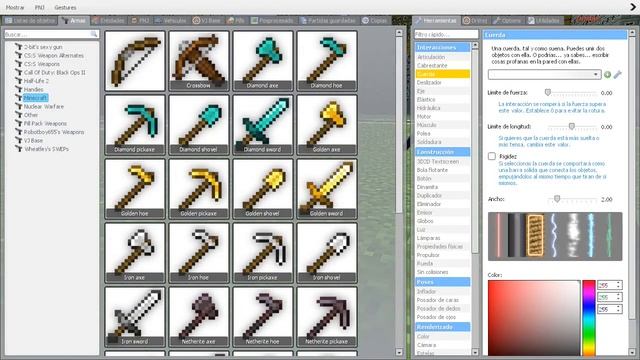Choose the Netherite pickaxe
640x360 pixels.
click(327, 317)
